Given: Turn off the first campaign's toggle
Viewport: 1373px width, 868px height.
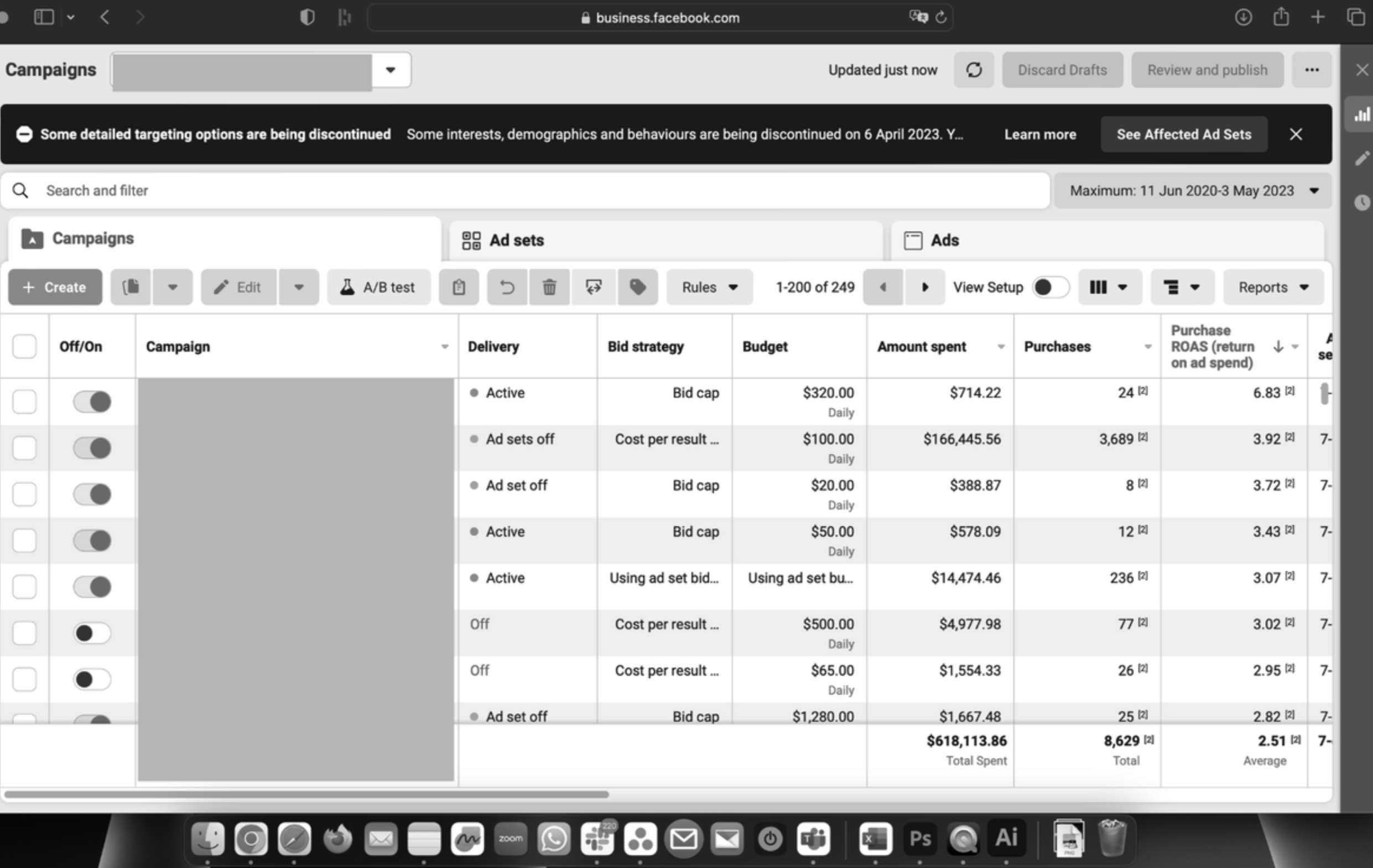Looking at the screenshot, I should point(92,402).
